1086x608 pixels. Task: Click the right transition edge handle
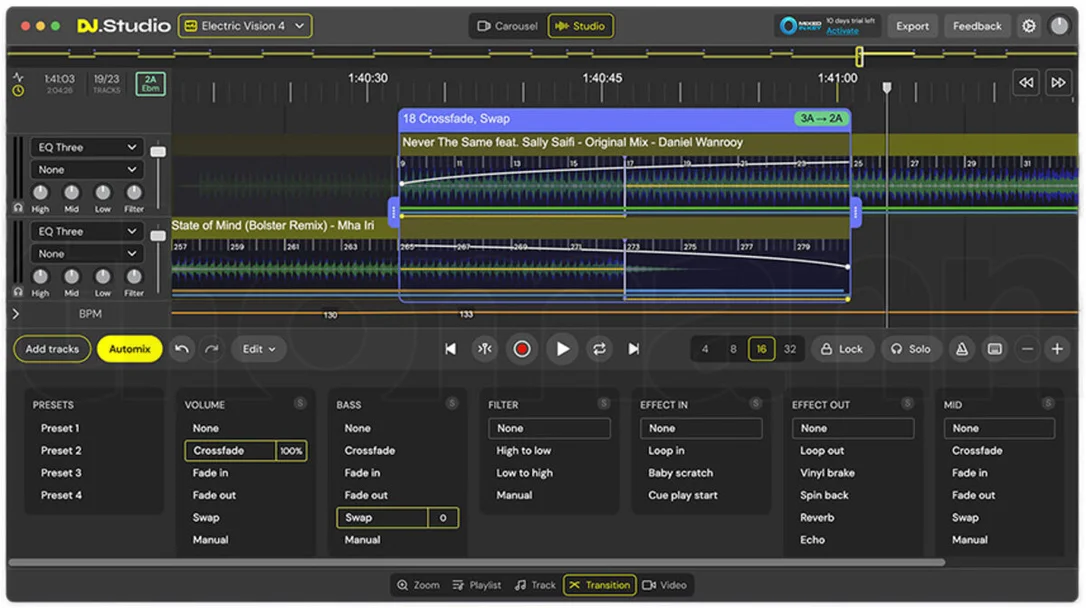pos(856,212)
